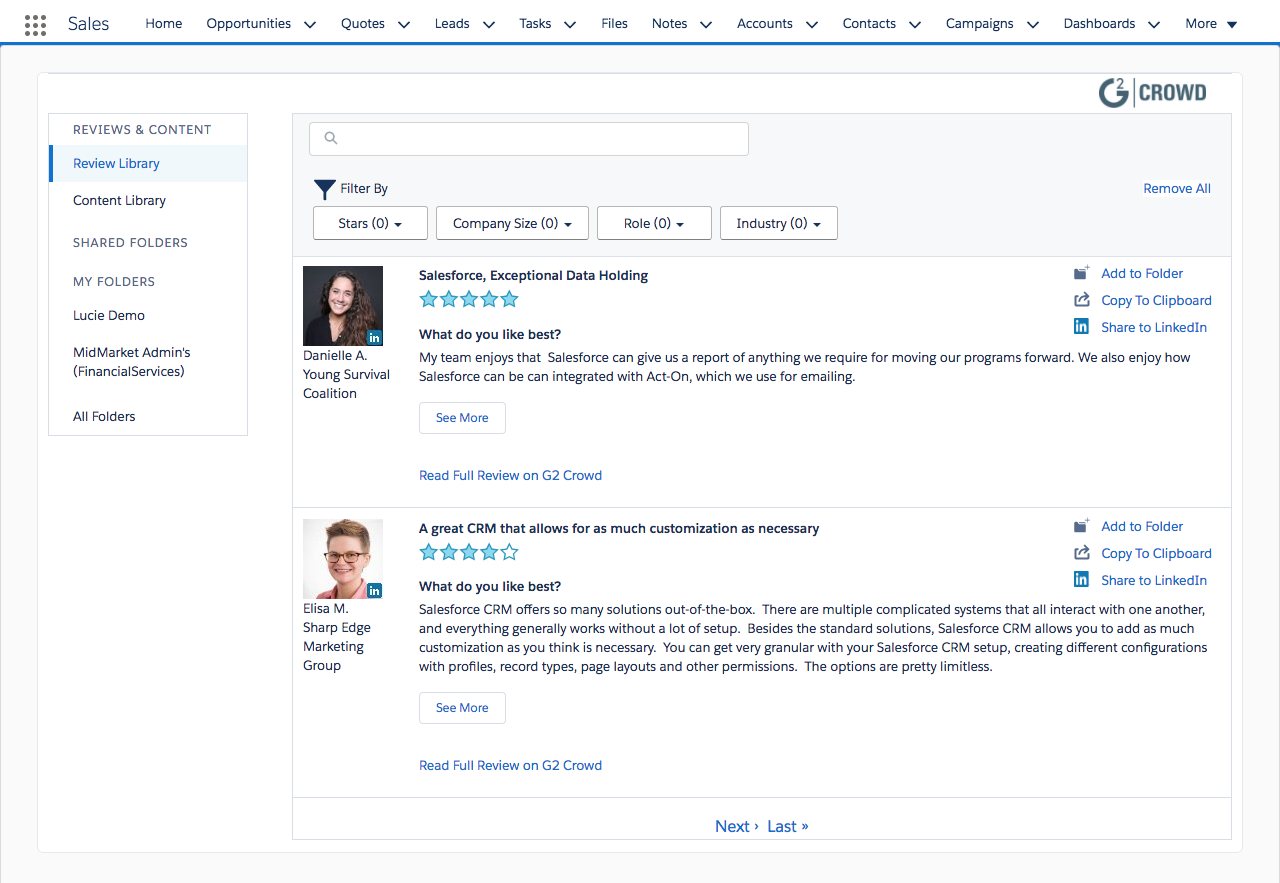This screenshot has width=1280, height=883.
Task: Click LinkedIn badge on Danielle A.'s photo
Action: pyautogui.click(x=374, y=337)
